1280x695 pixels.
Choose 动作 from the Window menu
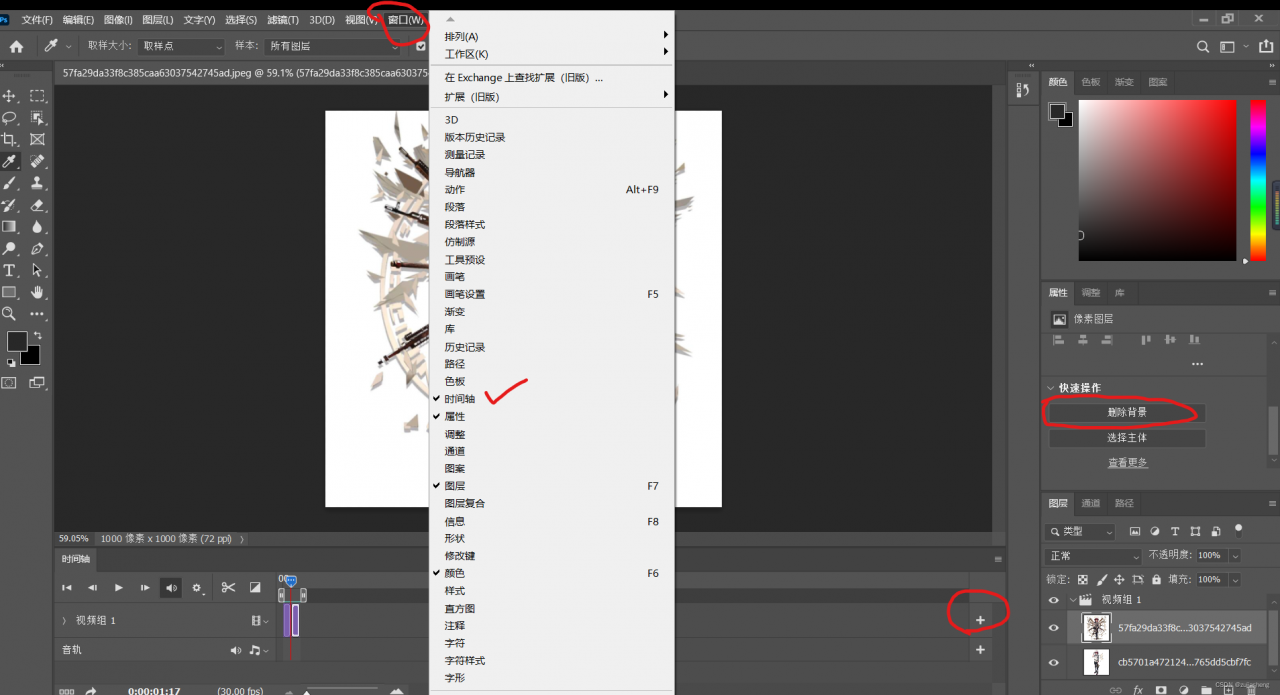pyautogui.click(x=552, y=189)
